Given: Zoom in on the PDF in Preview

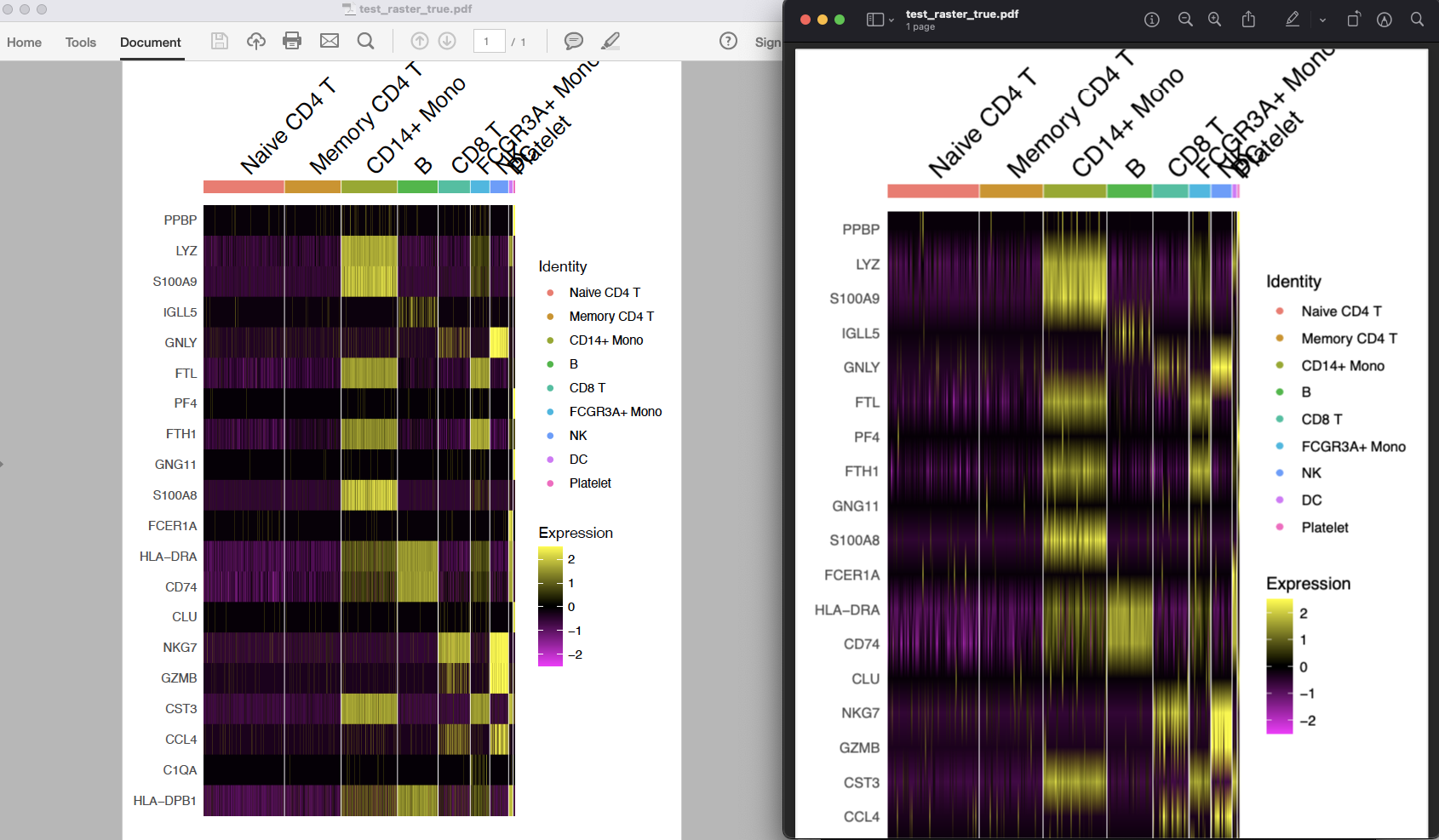Looking at the screenshot, I should click(x=1214, y=19).
